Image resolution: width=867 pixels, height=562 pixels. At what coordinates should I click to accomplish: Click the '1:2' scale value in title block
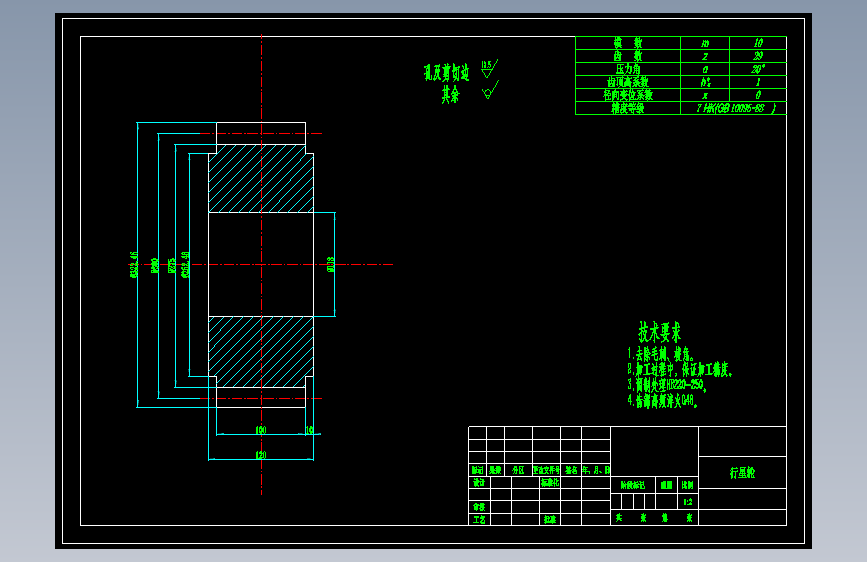687,502
